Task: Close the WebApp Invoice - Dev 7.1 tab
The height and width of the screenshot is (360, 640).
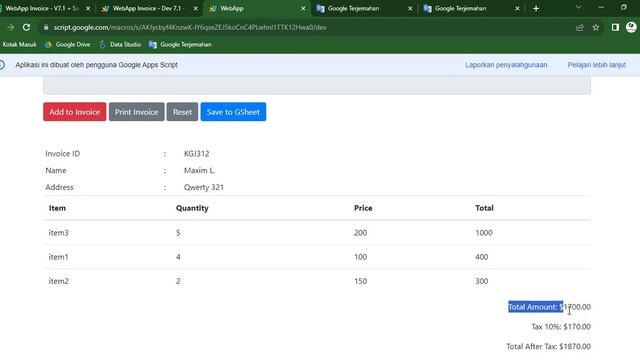Action: pos(196,9)
